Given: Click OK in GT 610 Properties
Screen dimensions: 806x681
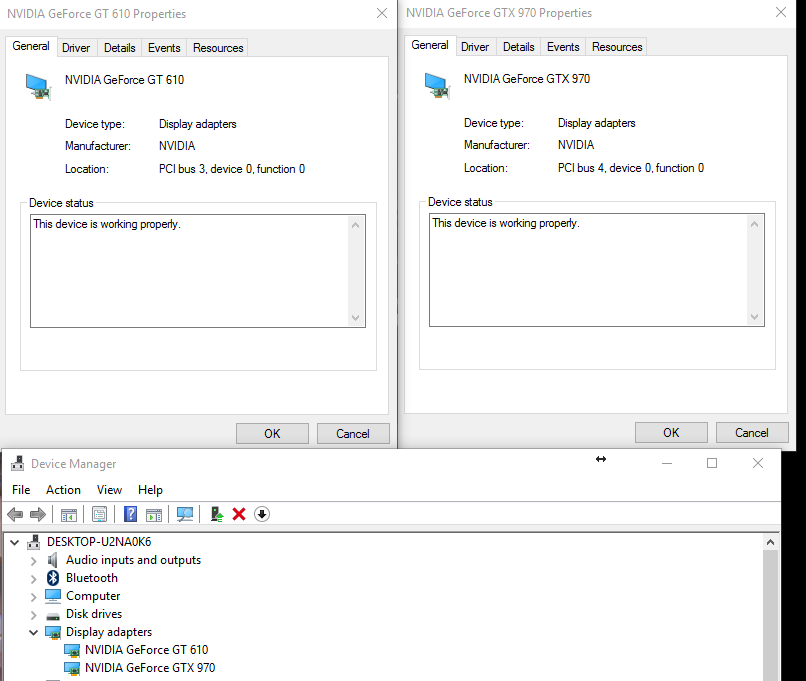Looking at the screenshot, I should tap(272, 434).
